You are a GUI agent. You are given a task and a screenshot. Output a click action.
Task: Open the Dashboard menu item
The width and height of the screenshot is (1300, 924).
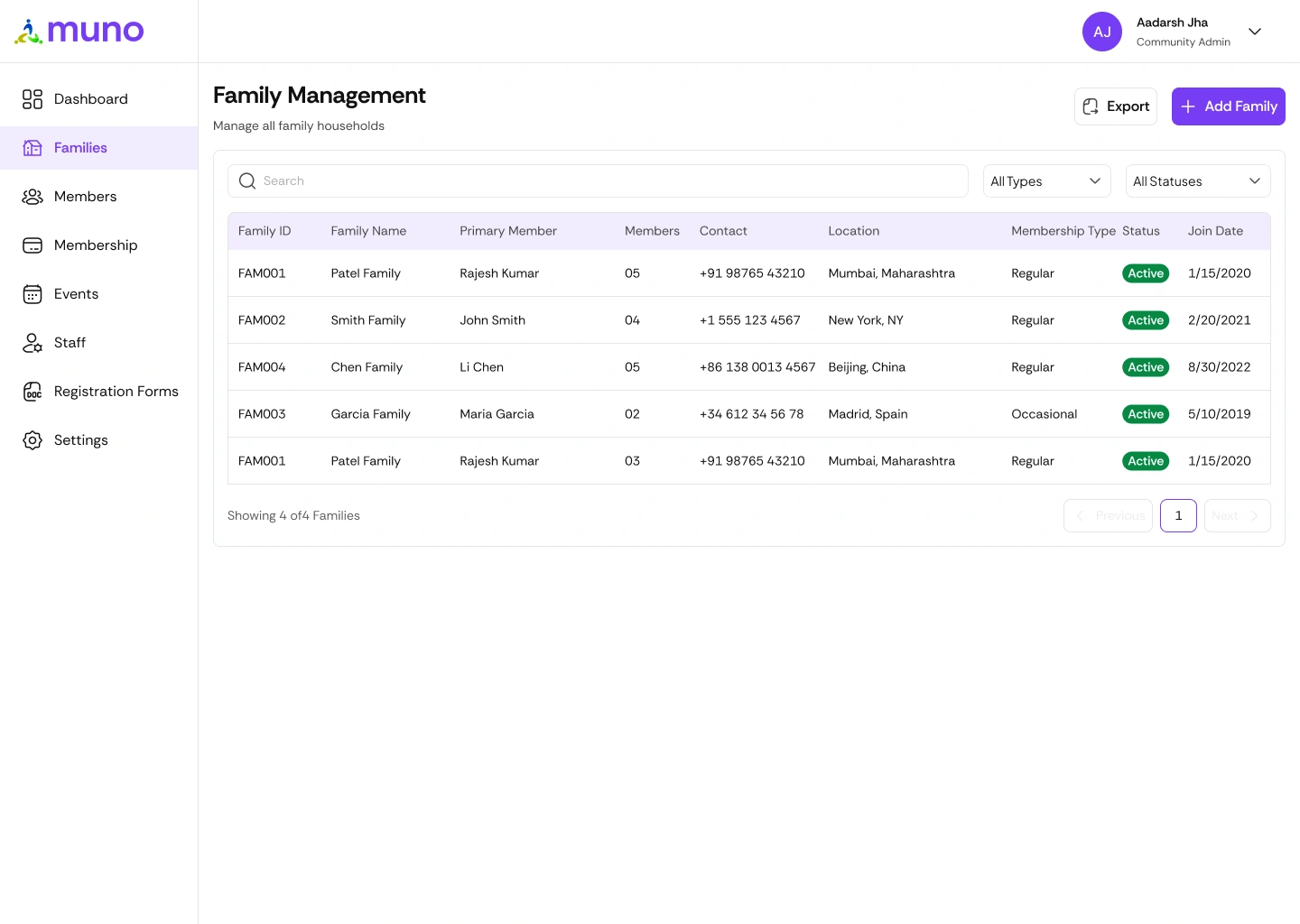tap(99, 99)
